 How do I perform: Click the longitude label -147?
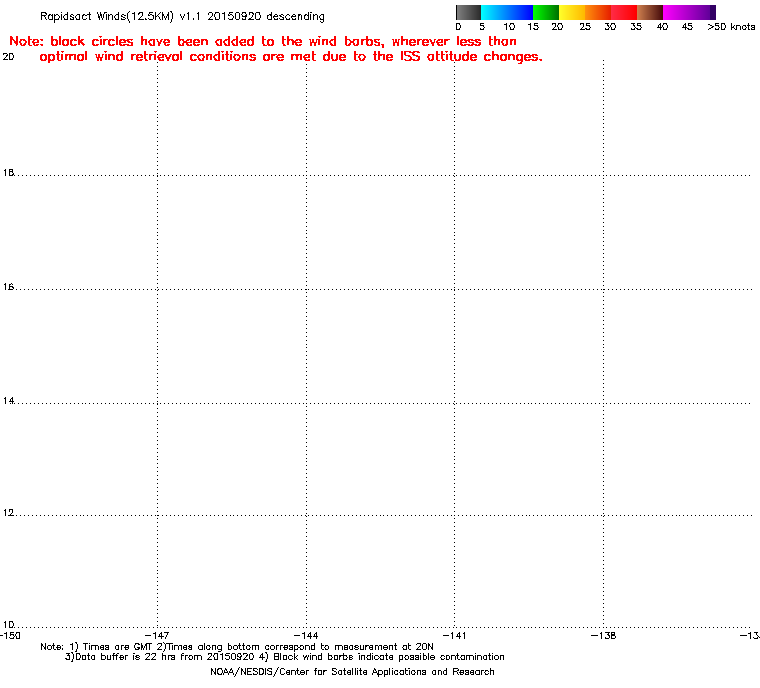(157, 635)
